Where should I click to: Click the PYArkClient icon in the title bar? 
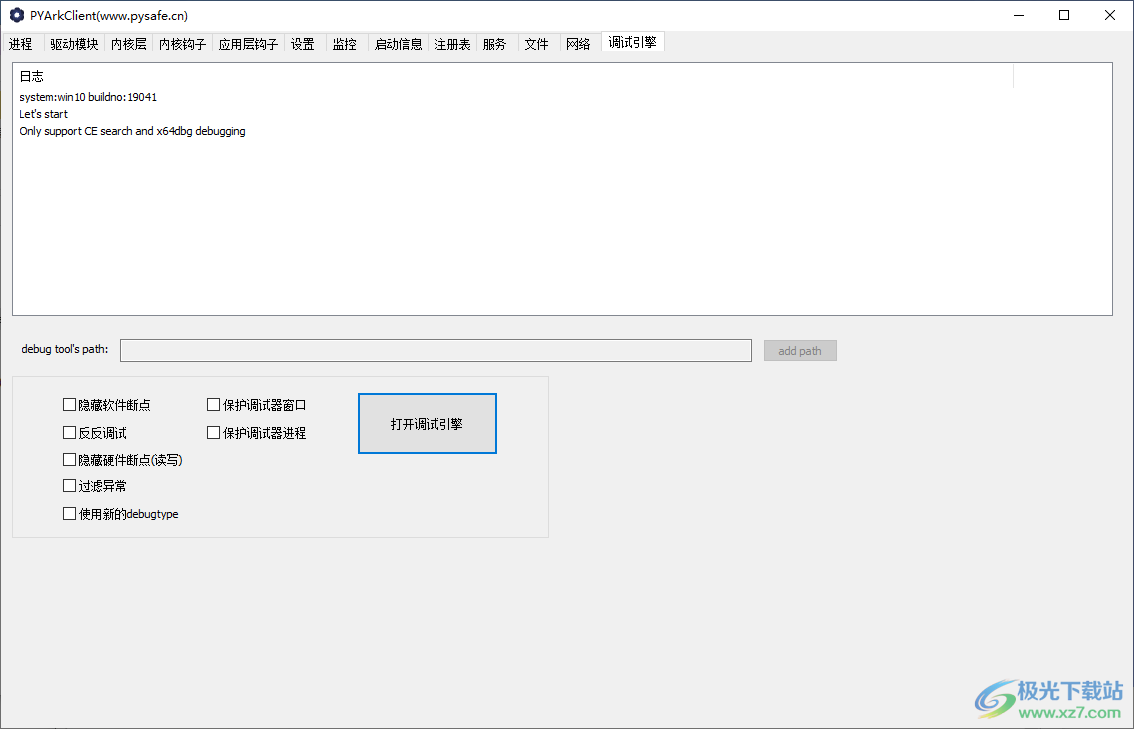click(15, 15)
